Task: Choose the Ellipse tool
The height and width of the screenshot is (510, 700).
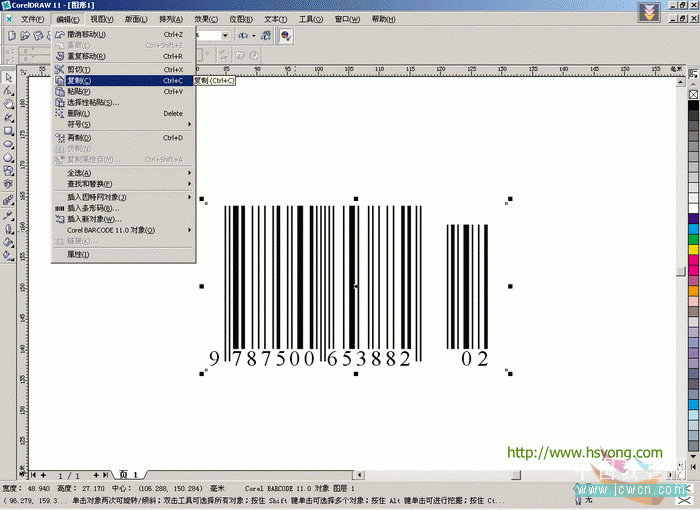Action: click(x=8, y=144)
